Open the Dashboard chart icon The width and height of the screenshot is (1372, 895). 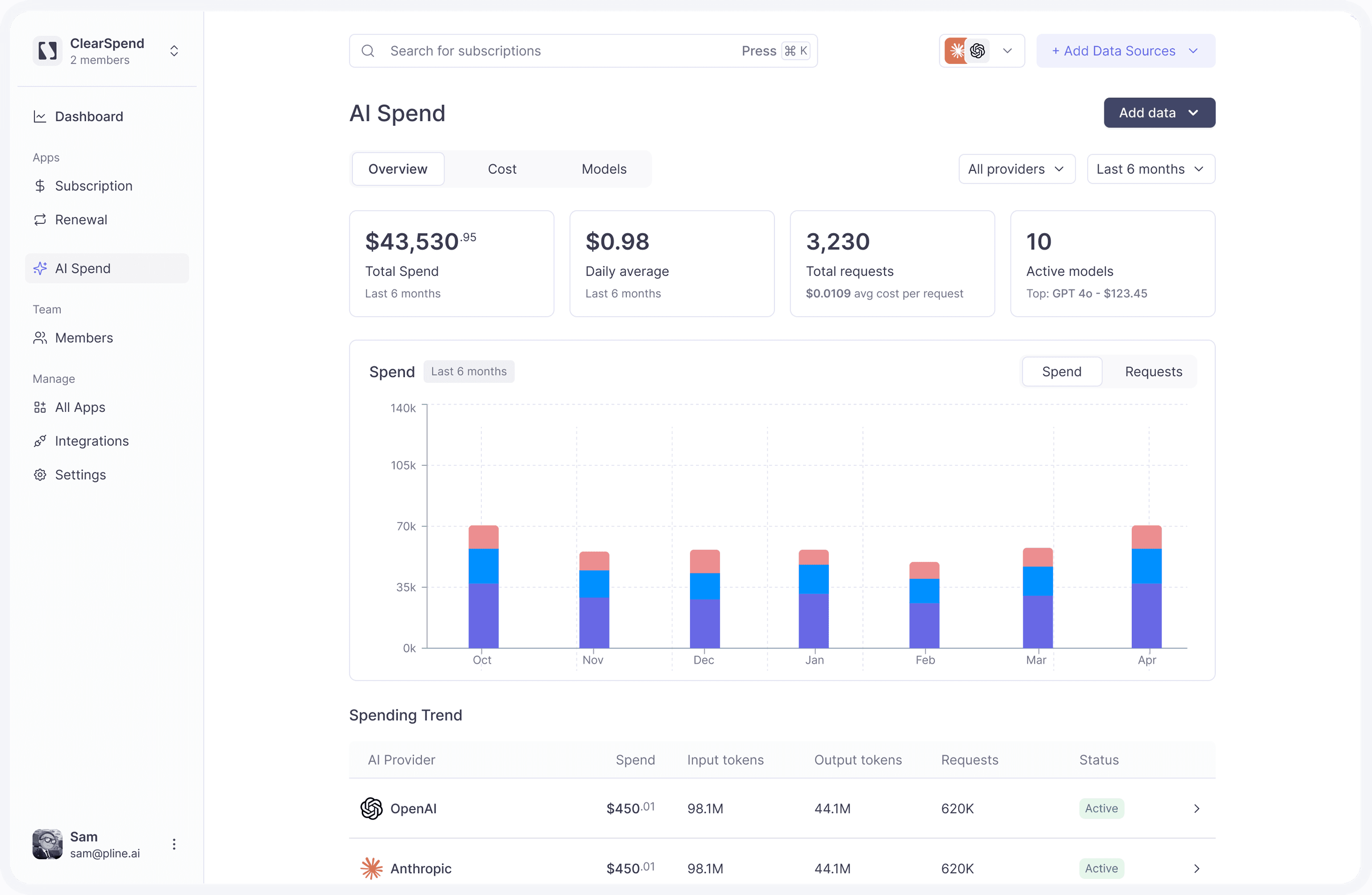pos(40,117)
